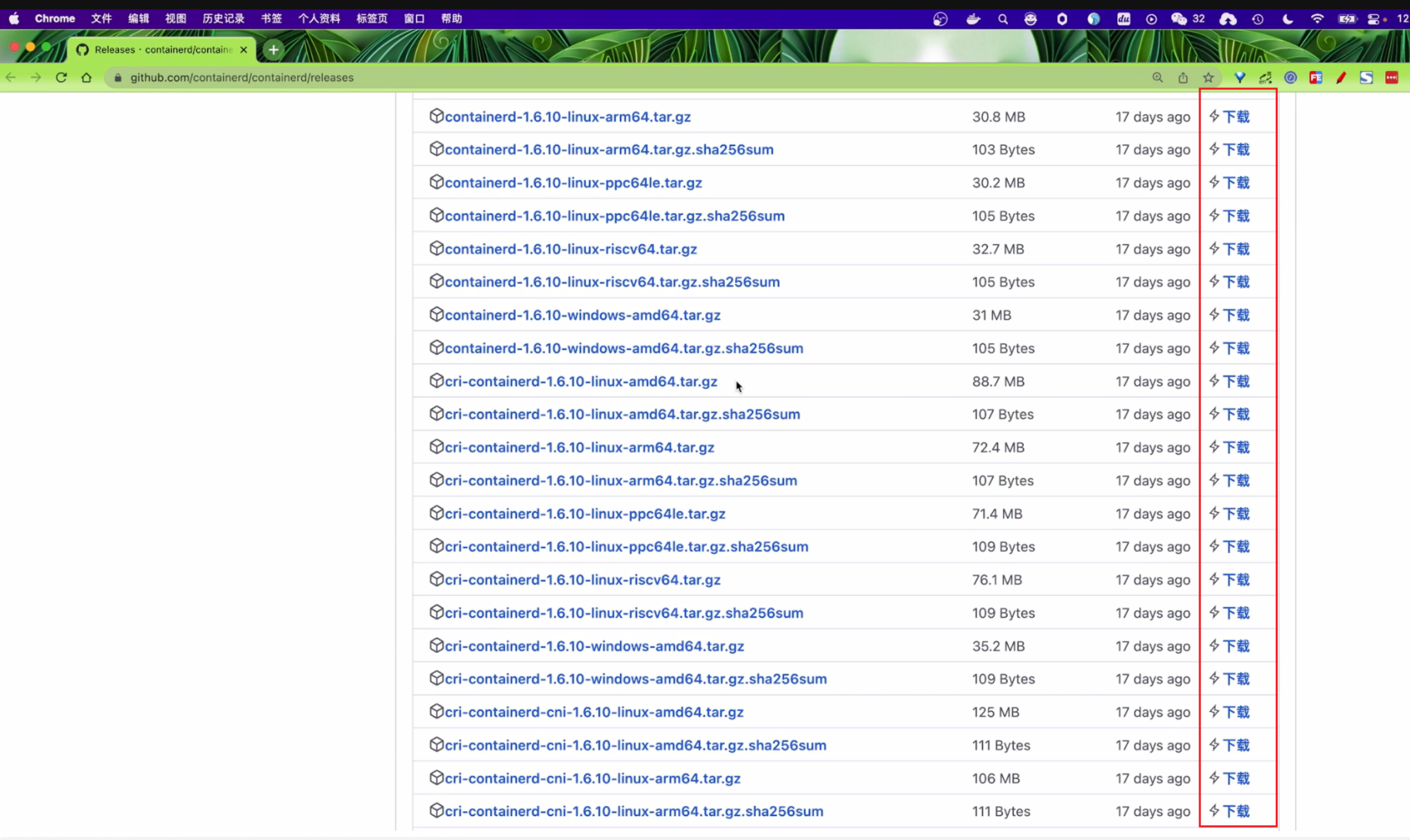Viewport: 1410px width, 840px height.
Task: Open the 编辑 menu
Action: click(138, 19)
